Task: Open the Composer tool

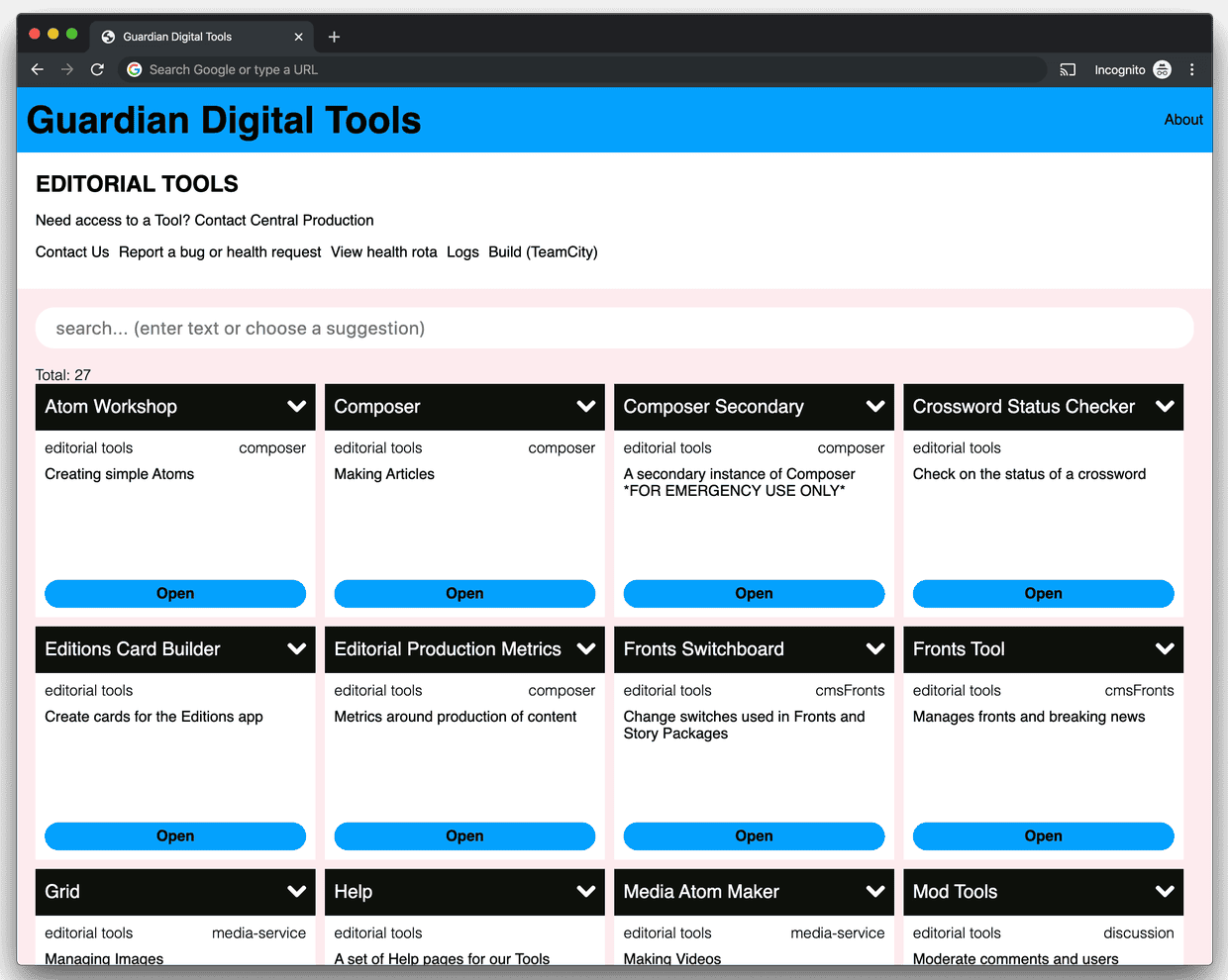Action: point(464,594)
